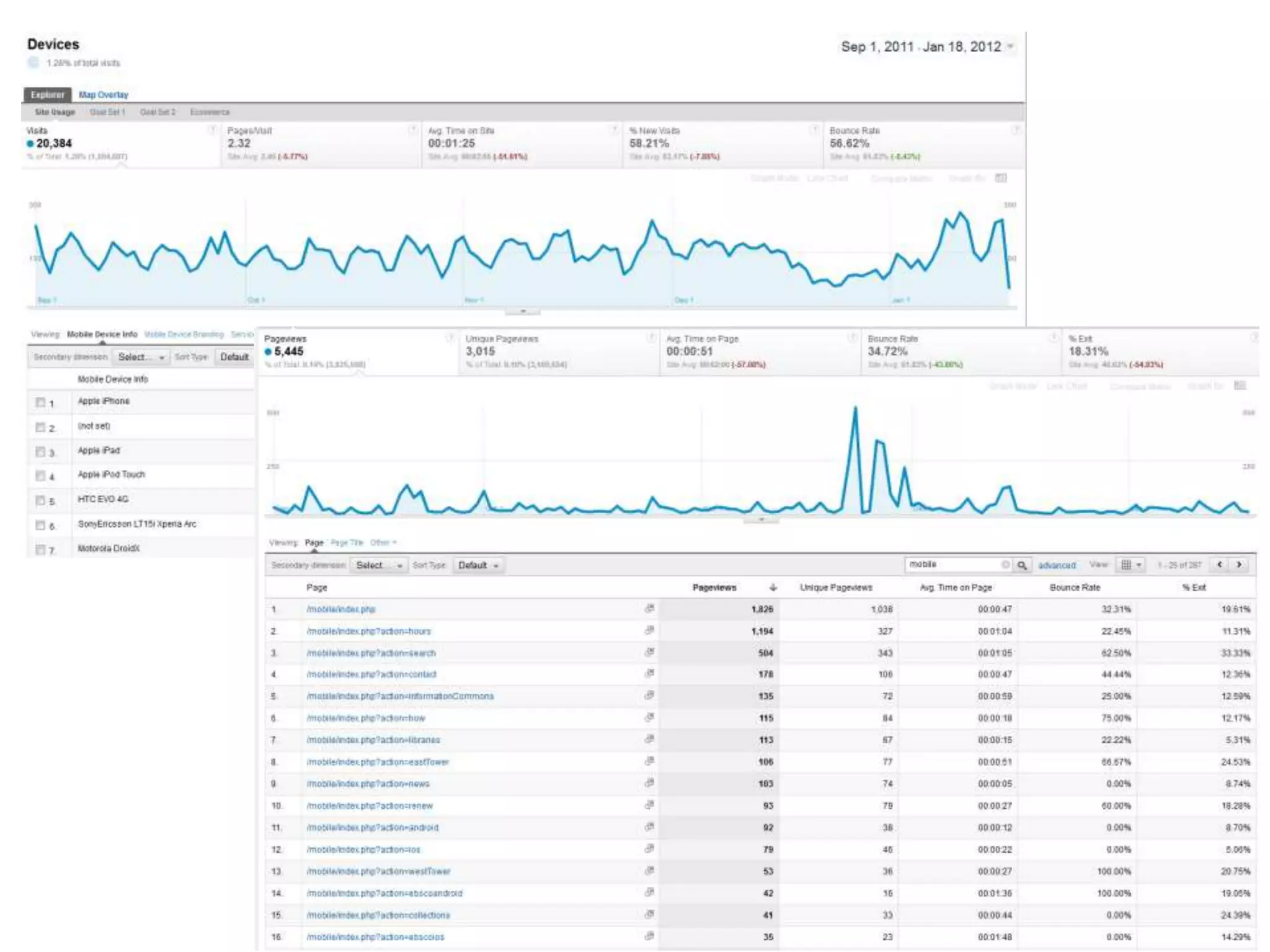Clear the mobile search filter
This screenshot has width=1270, height=952.
point(1005,565)
